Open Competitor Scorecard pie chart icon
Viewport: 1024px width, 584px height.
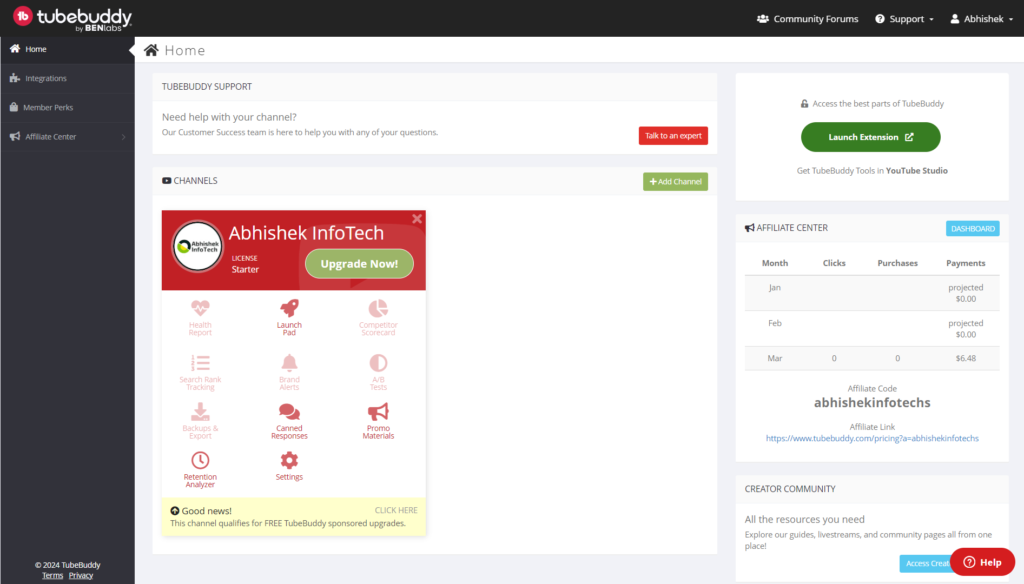pos(378,308)
